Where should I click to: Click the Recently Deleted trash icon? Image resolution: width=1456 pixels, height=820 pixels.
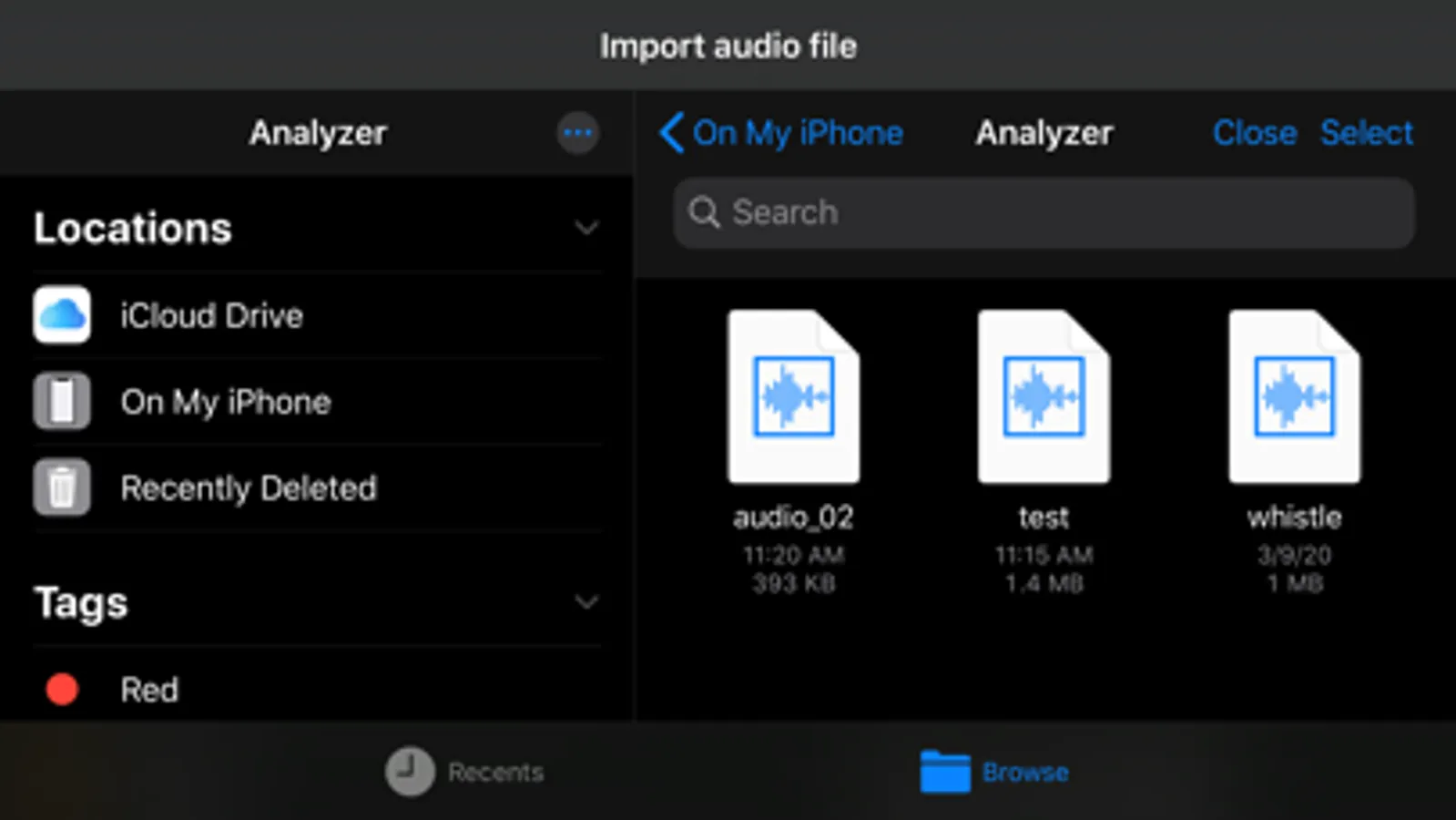(62, 487)
